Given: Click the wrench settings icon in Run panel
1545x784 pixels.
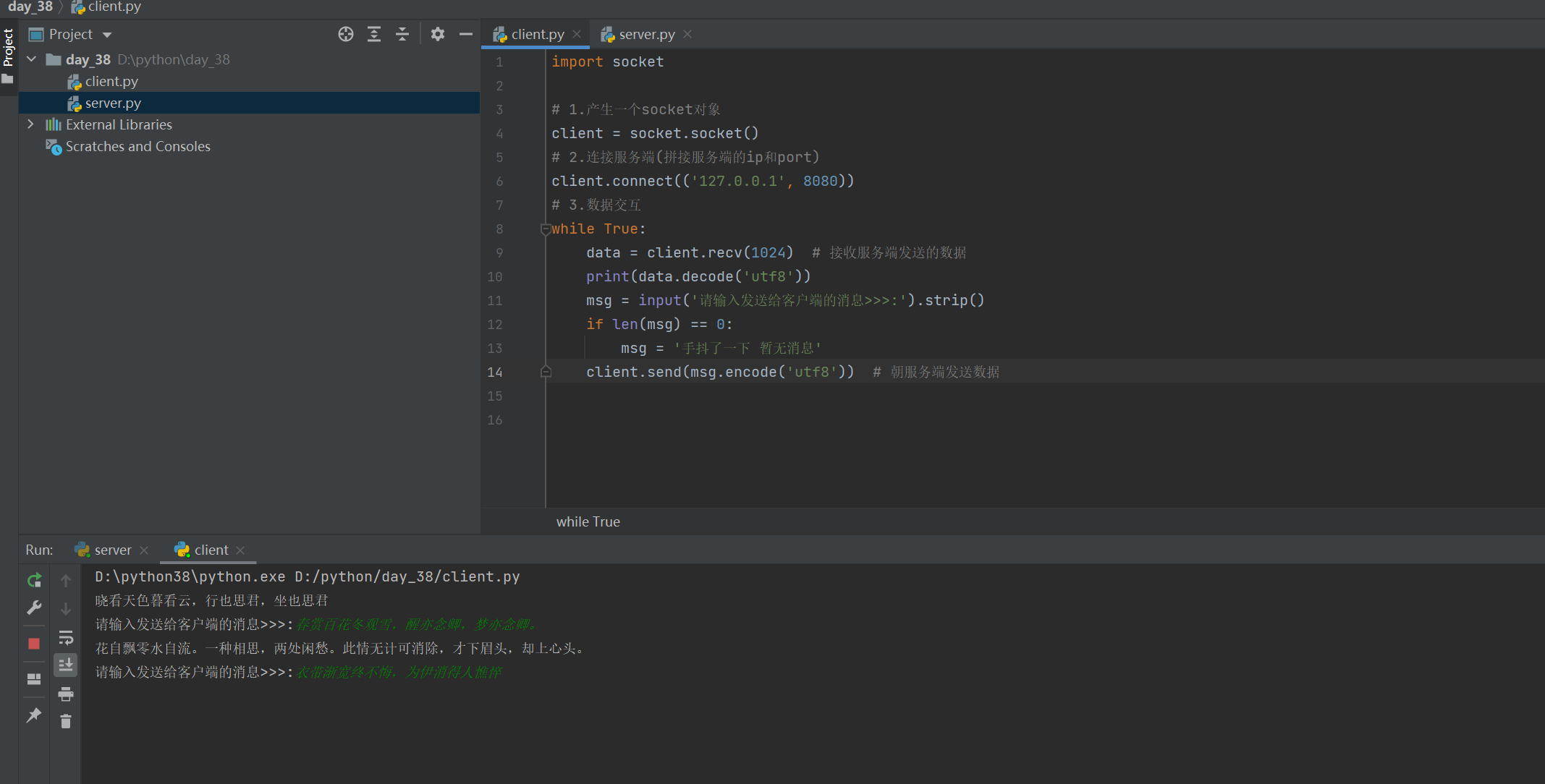Looking at the screenshot, I should tap(34, 608).
